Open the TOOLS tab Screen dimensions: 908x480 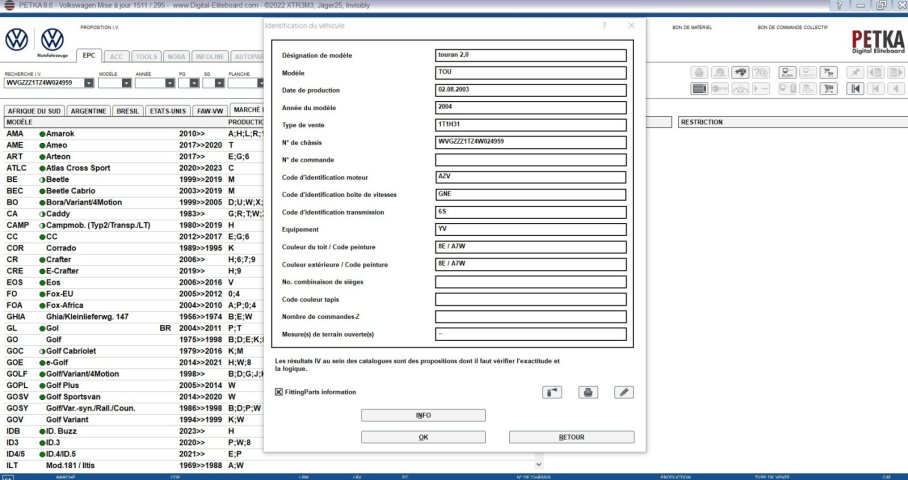click(x=146, y=57)
